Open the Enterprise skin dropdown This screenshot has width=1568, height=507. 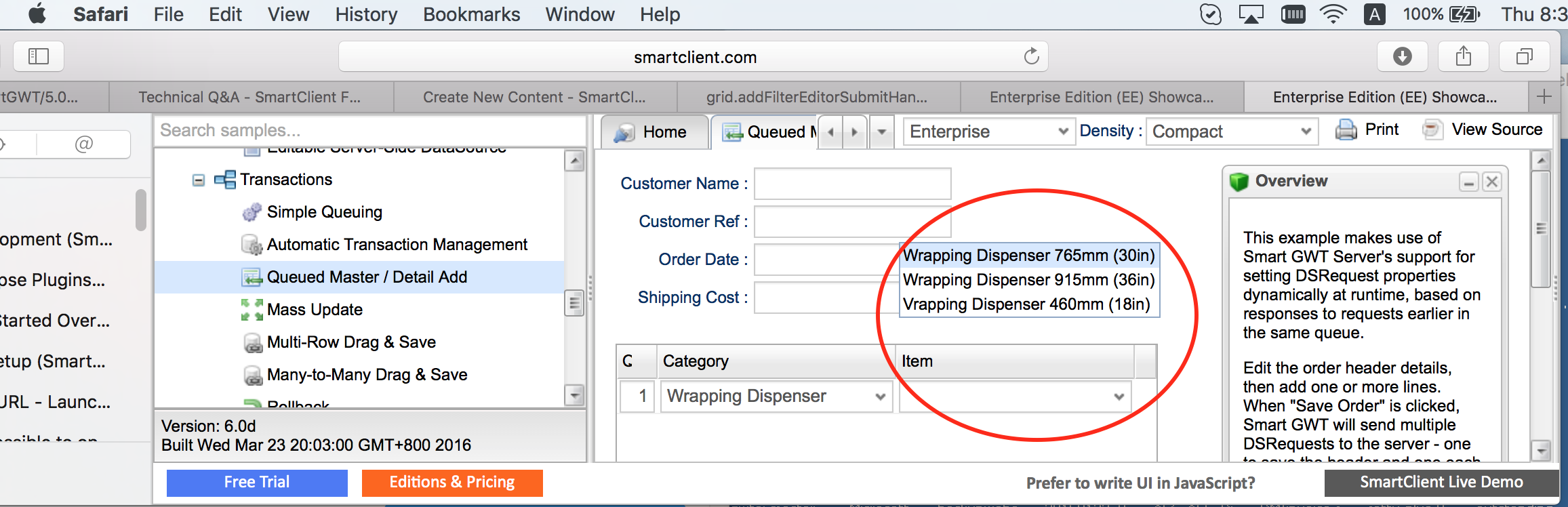coord(1062,131)
